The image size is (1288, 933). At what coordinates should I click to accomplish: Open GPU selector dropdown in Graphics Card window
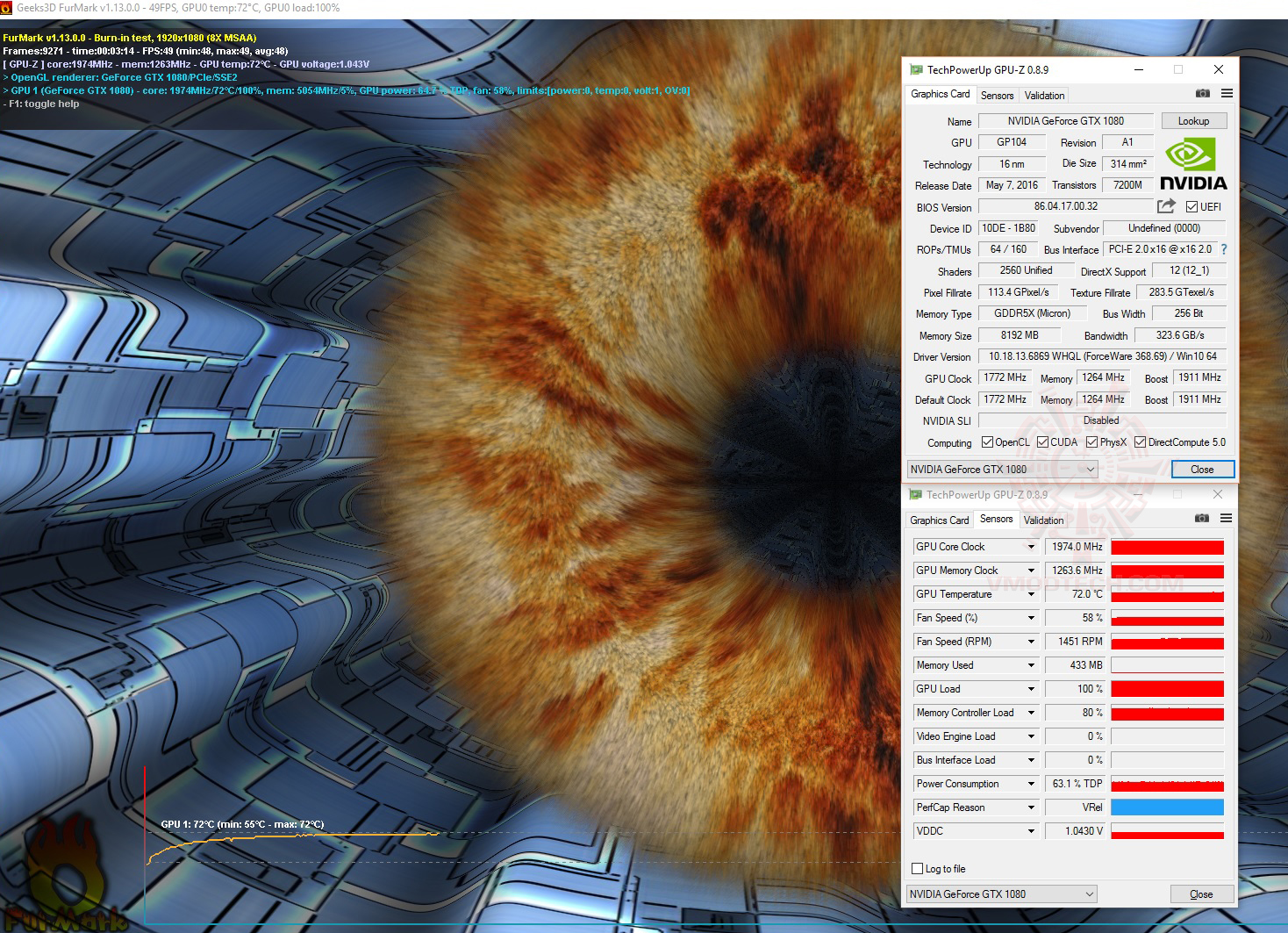tap(1003, 470)
